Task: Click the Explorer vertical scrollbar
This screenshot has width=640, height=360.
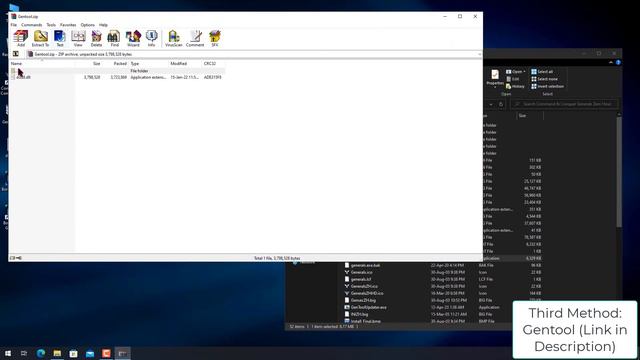Action: tap(619, 171)
